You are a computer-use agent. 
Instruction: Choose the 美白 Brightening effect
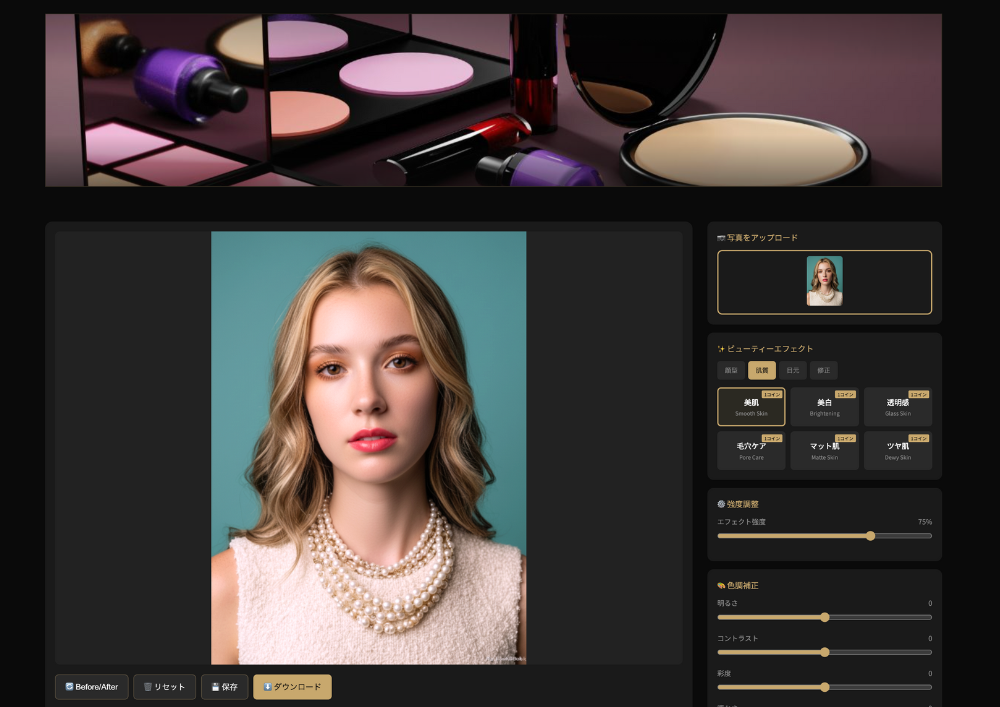(x=824, y=407)
